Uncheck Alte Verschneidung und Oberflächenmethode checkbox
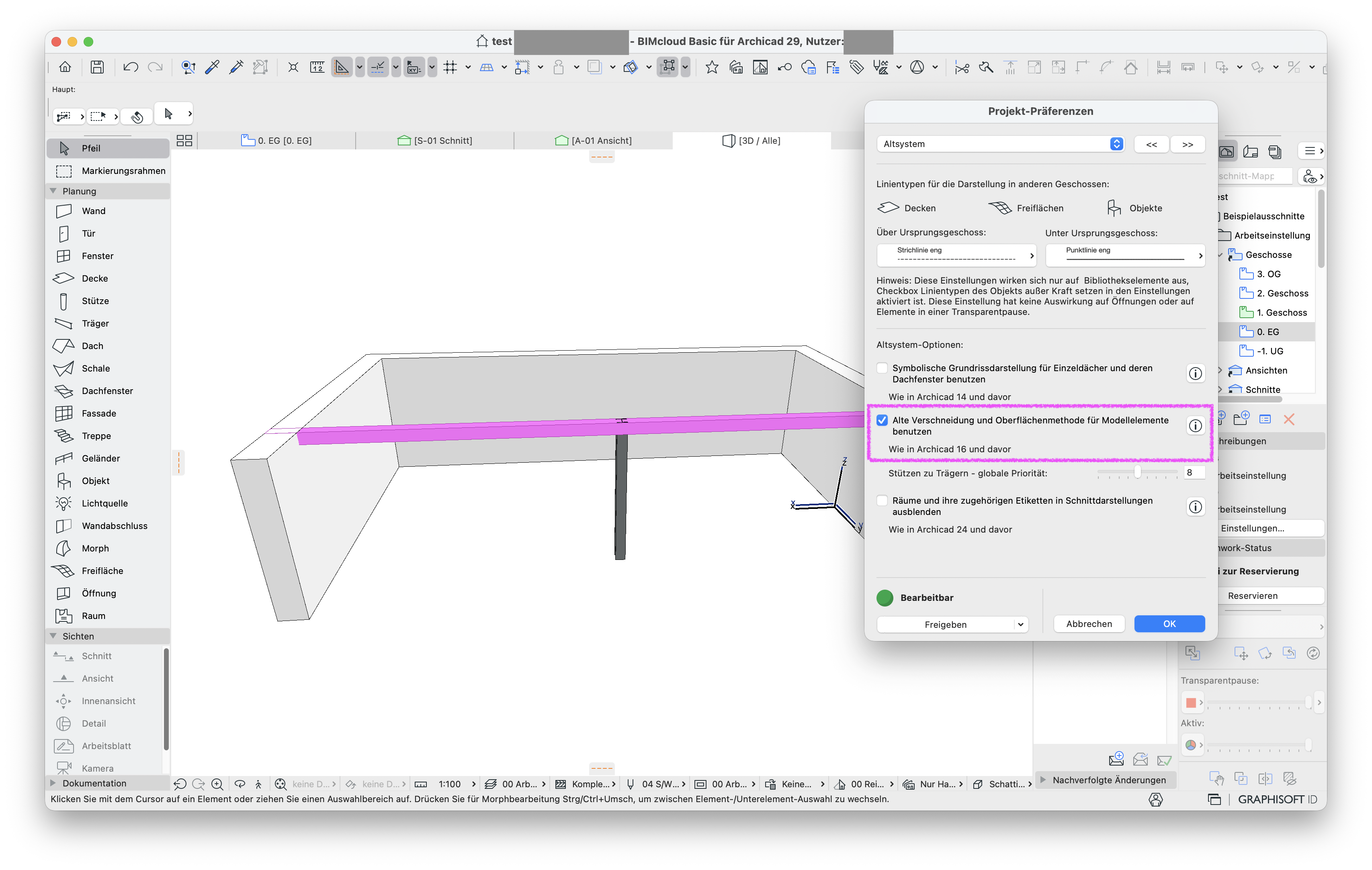 pos(882,420)
